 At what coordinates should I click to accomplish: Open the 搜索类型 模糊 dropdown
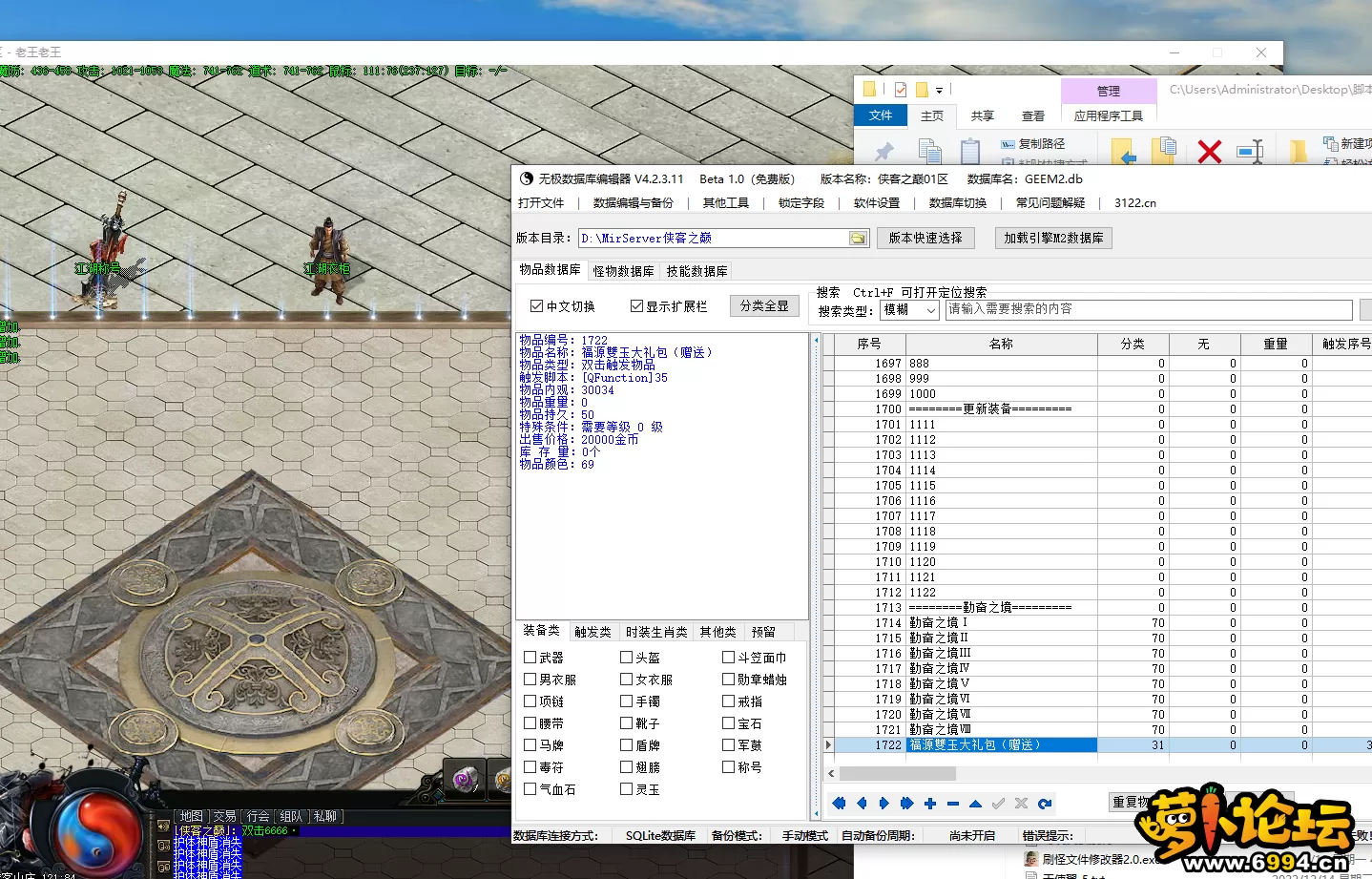909,310
